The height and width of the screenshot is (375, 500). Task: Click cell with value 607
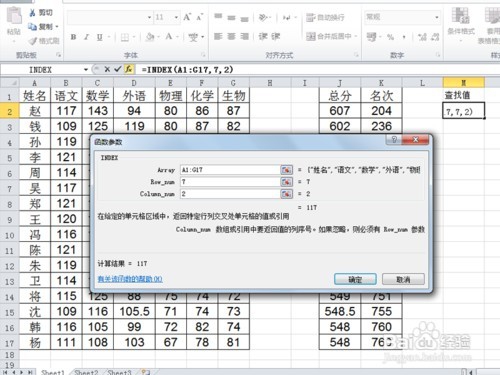coord(340,111)
